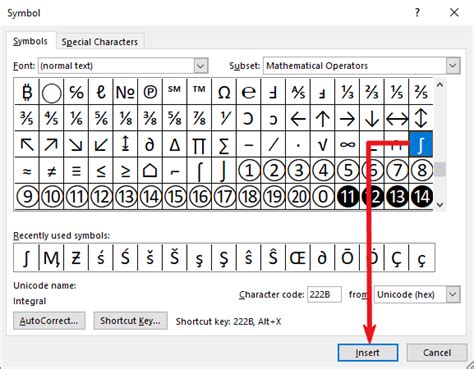Pick Ō with macron in recent symbols
This screenshot has height=369, width=474.
pyautogui.click(x=347, y=257)
